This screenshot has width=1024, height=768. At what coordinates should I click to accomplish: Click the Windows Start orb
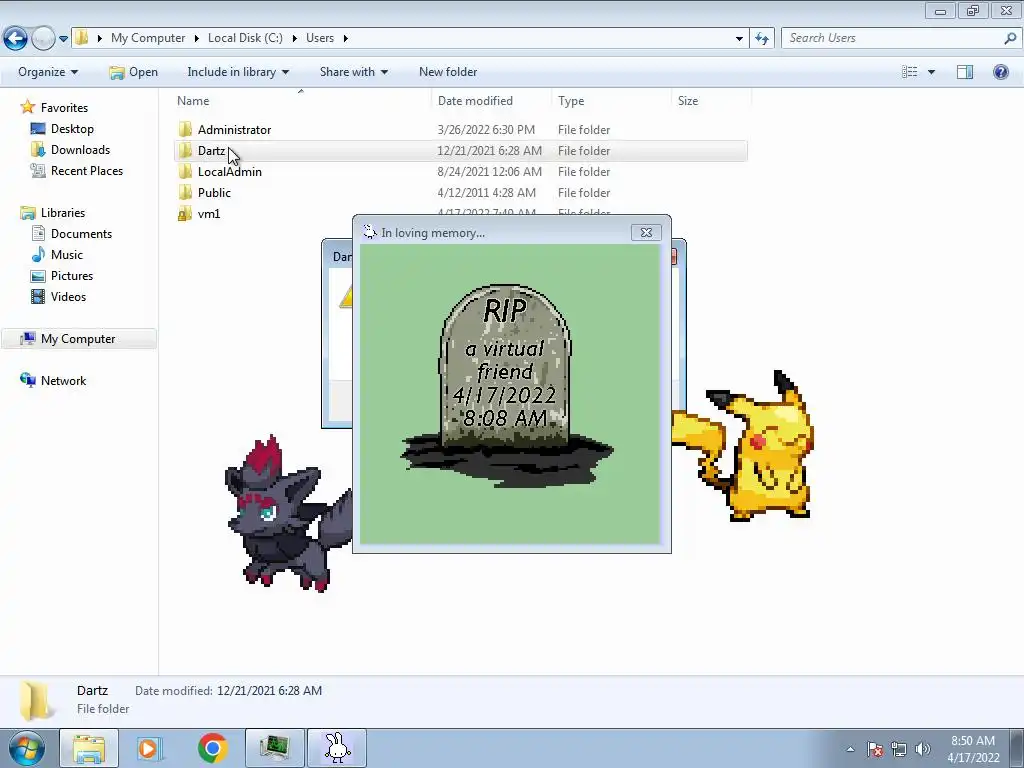pos(26,748)
